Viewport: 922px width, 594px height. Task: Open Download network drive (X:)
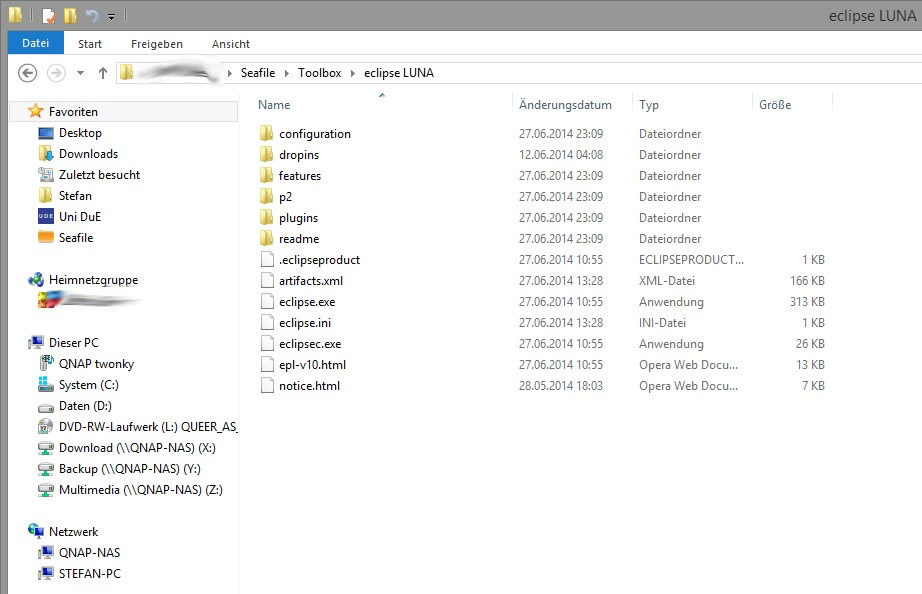(x=137, y=448)
